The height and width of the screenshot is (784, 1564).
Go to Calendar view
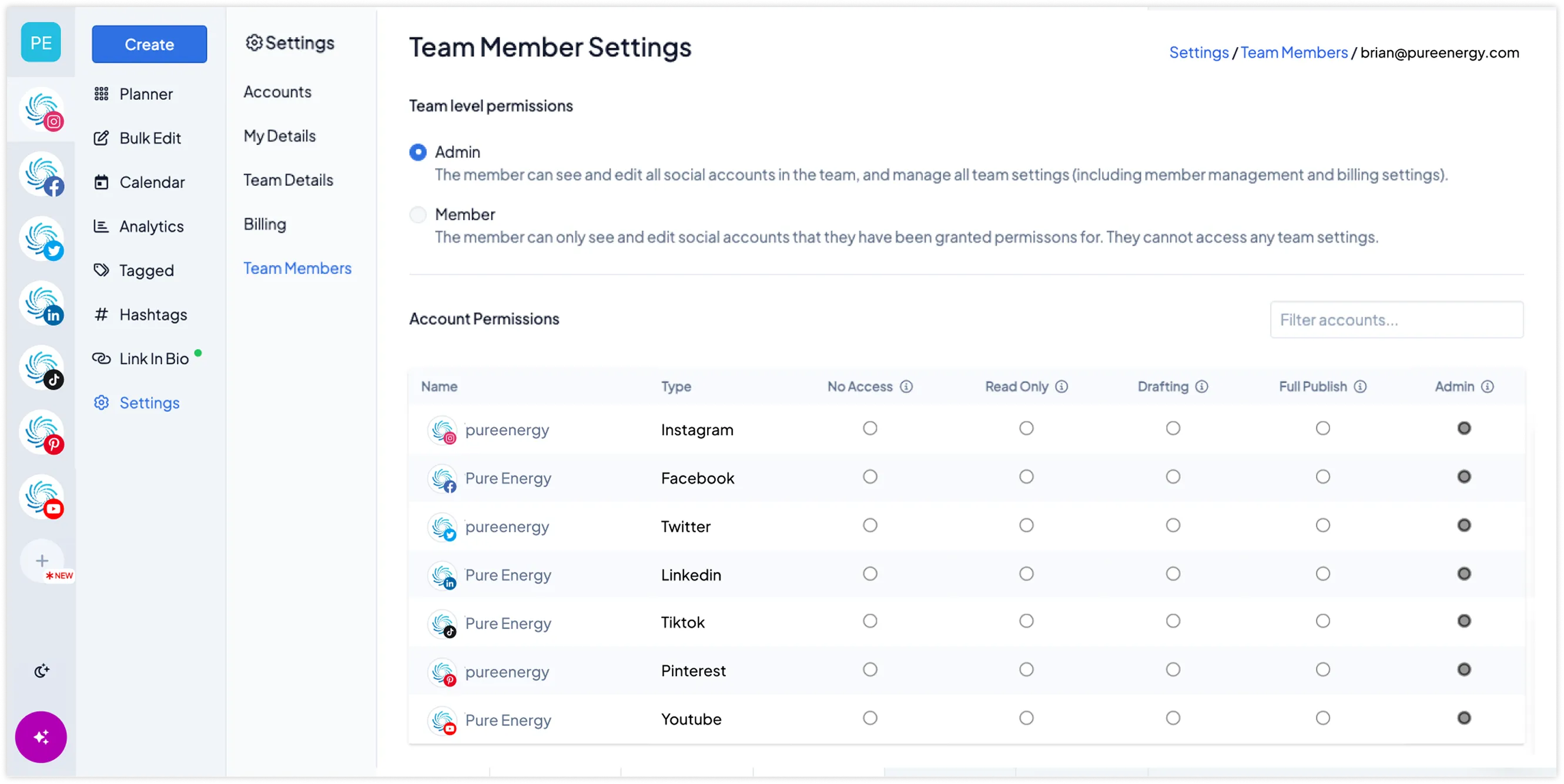click(139, 182)
